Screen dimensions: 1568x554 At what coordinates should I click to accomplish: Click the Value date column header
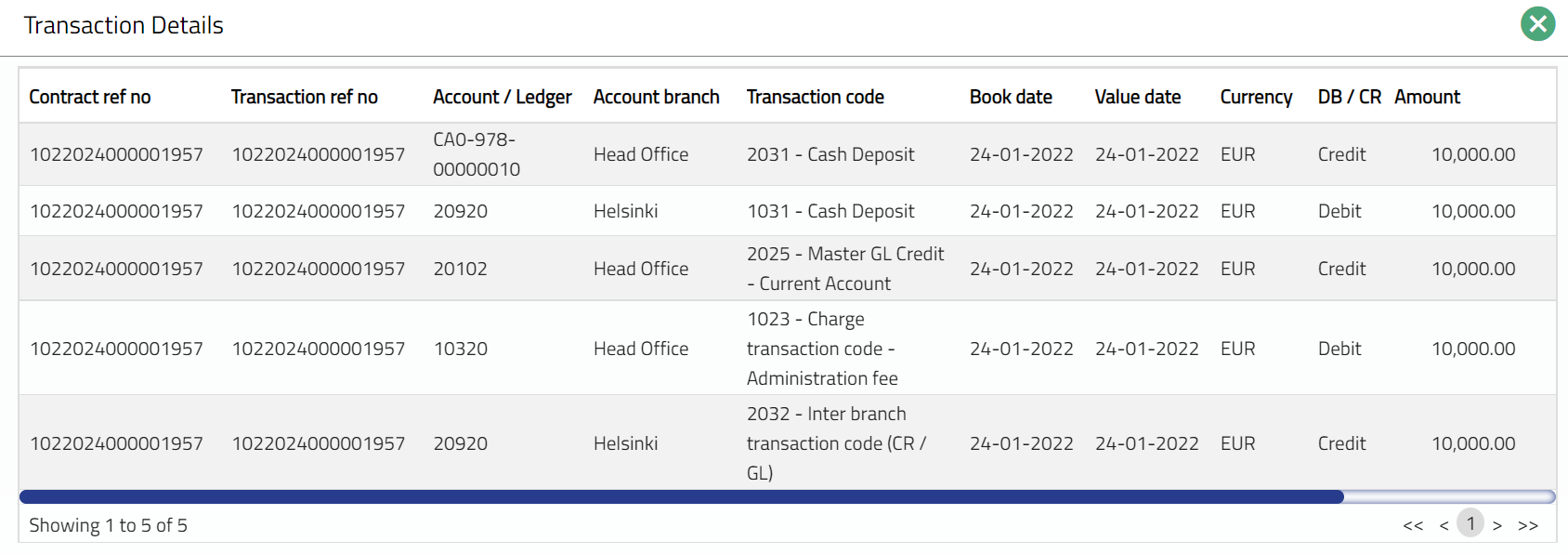[x=1138, y=97]
